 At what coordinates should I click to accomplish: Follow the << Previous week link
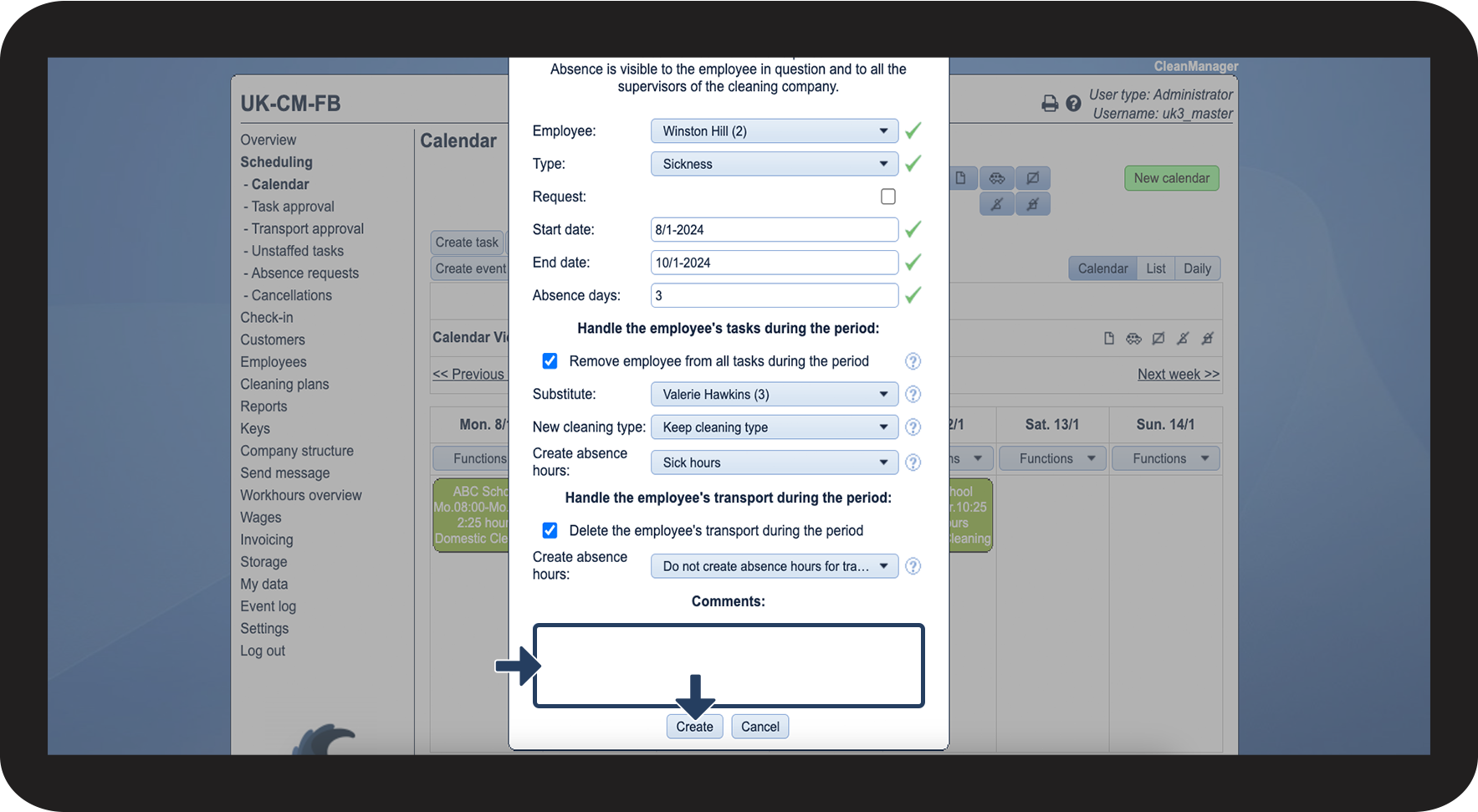(468, 375)
